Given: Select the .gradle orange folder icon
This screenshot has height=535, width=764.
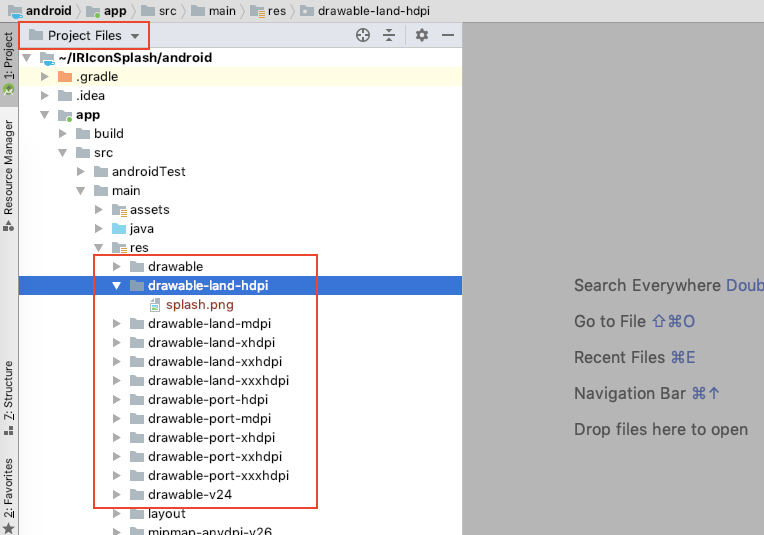Looking at the screenshot, I should tap(65, 76).
